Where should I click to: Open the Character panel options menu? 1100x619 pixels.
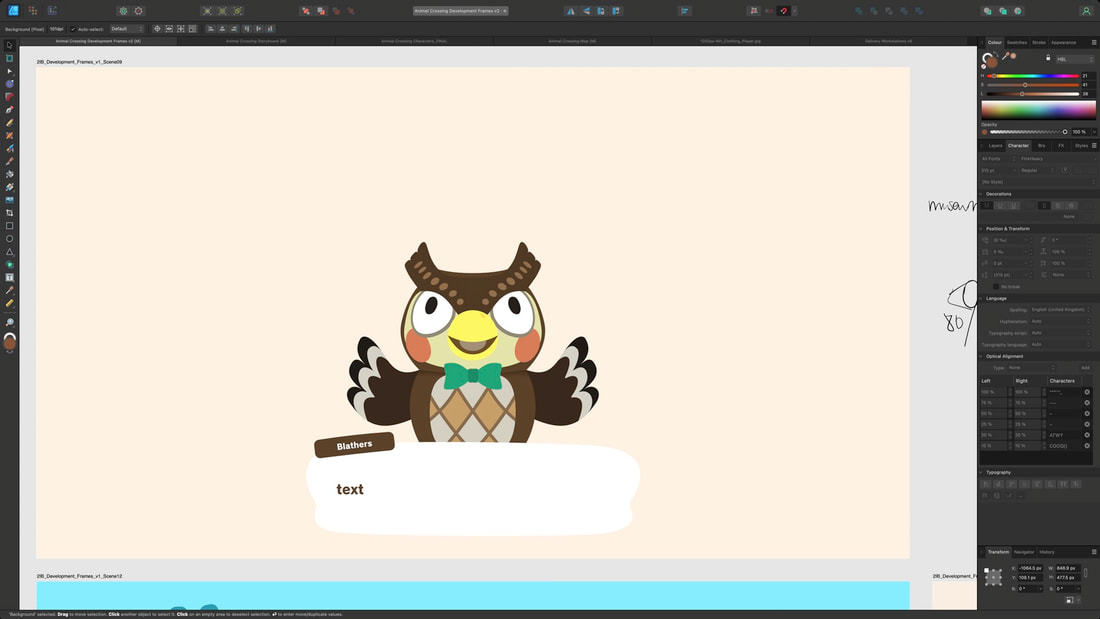click(x=1094, y=145)
